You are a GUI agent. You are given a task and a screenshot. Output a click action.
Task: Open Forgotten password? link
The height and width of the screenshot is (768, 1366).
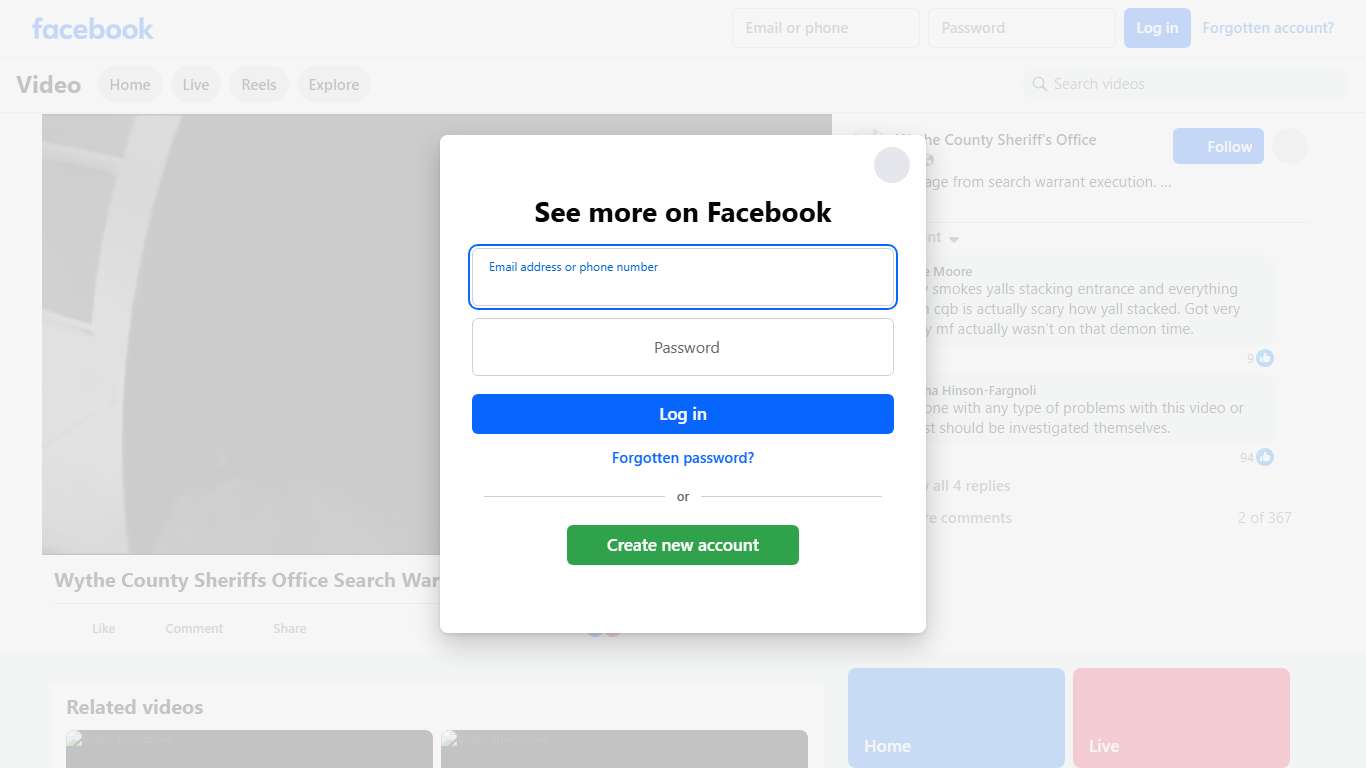pos(683,458)
